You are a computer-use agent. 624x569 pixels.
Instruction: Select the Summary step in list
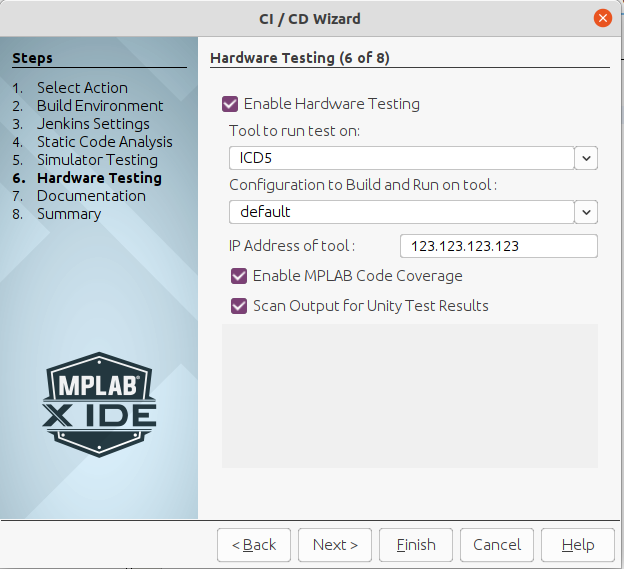(x=69, y=214)
